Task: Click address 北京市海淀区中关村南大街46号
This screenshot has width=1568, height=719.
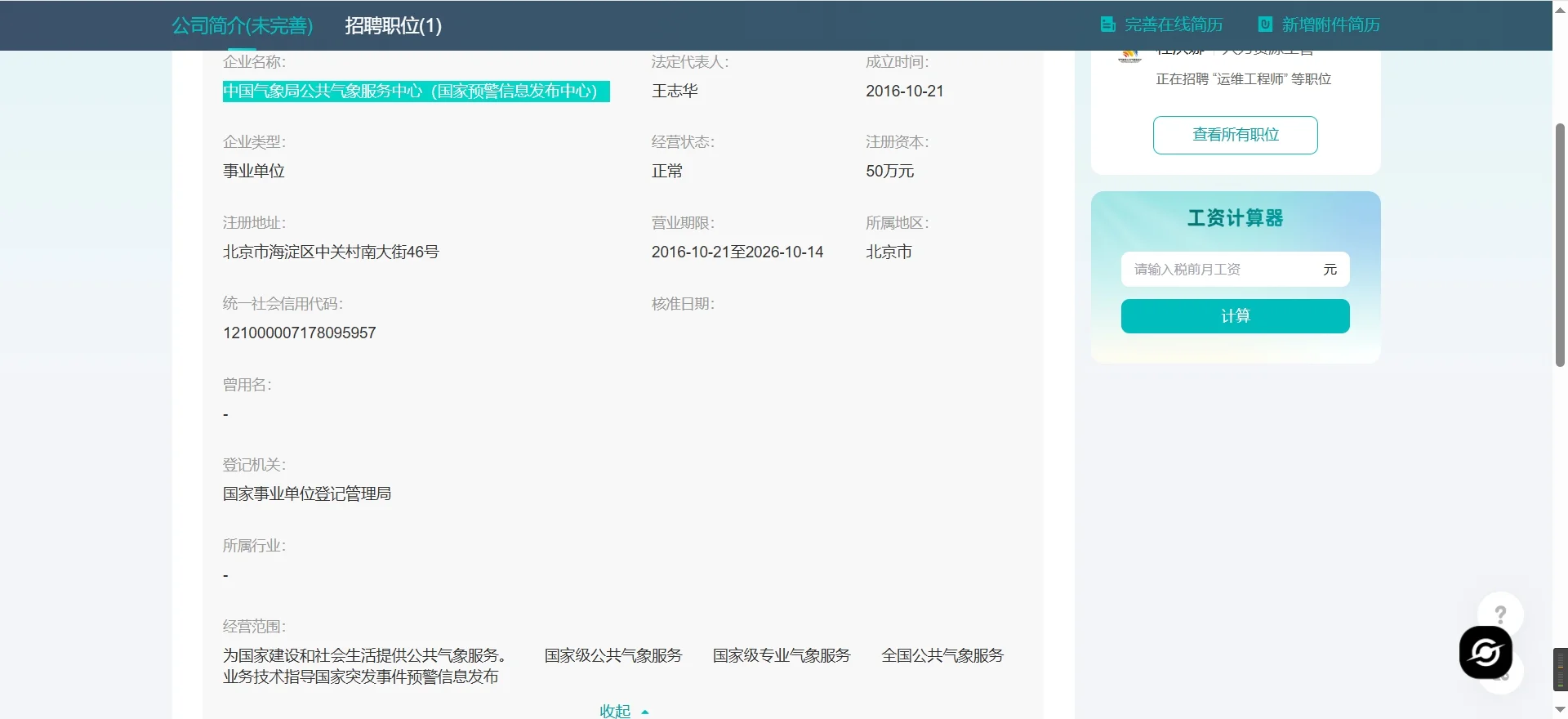Action: (331, 252)
